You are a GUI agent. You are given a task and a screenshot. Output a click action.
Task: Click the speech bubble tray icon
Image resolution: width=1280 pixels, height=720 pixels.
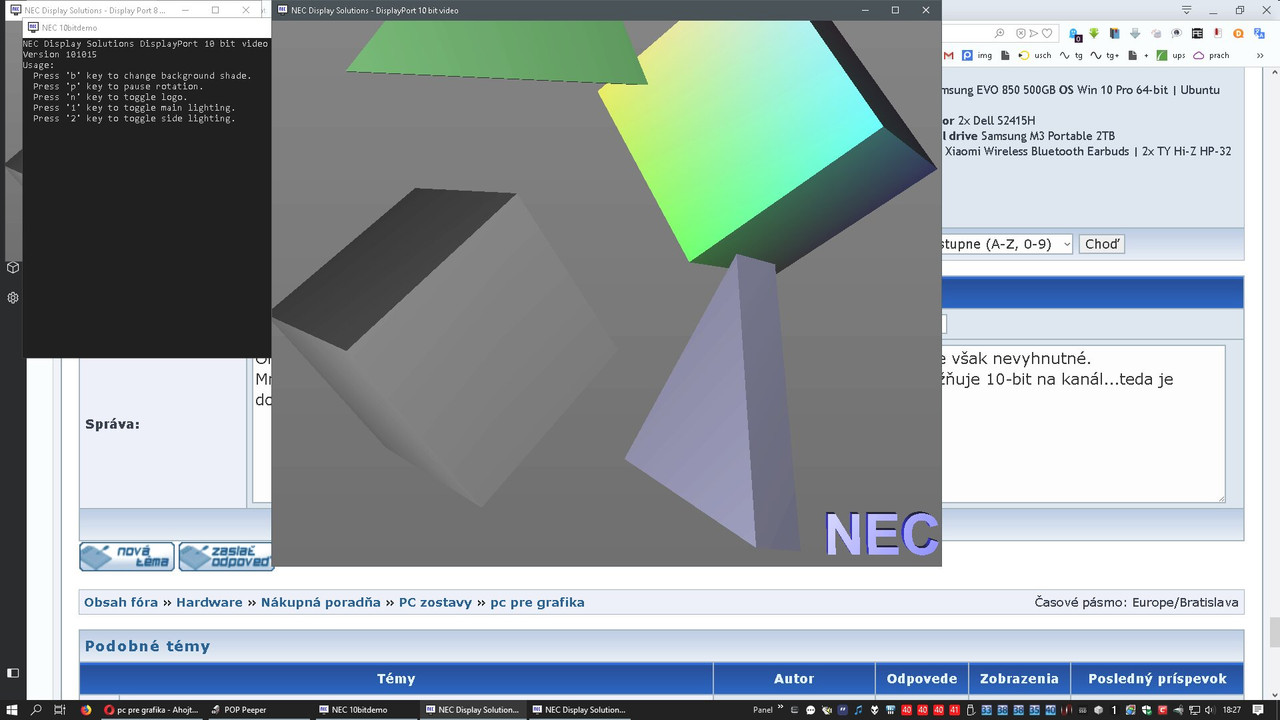point(810,710)
